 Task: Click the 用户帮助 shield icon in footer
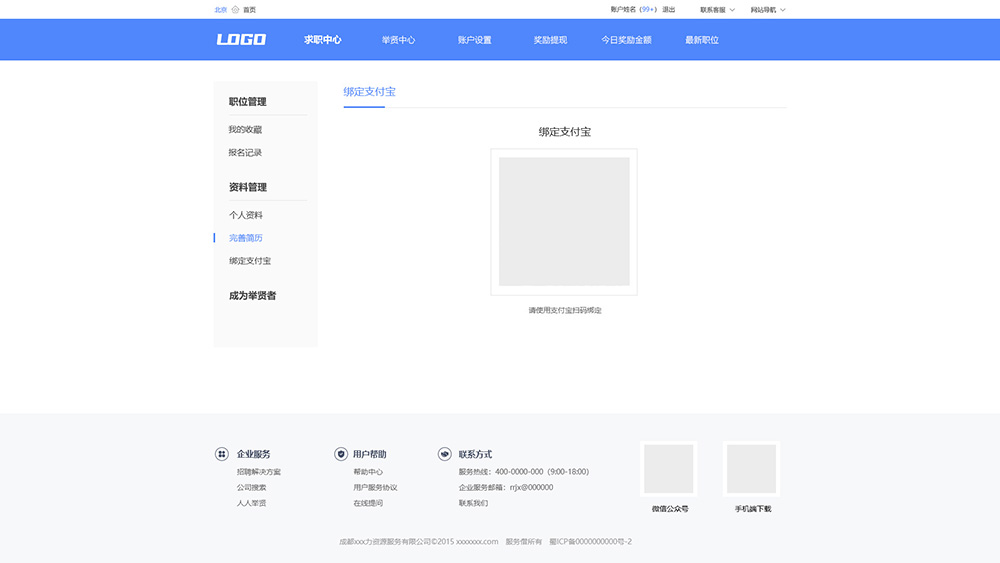coord(341,454)
